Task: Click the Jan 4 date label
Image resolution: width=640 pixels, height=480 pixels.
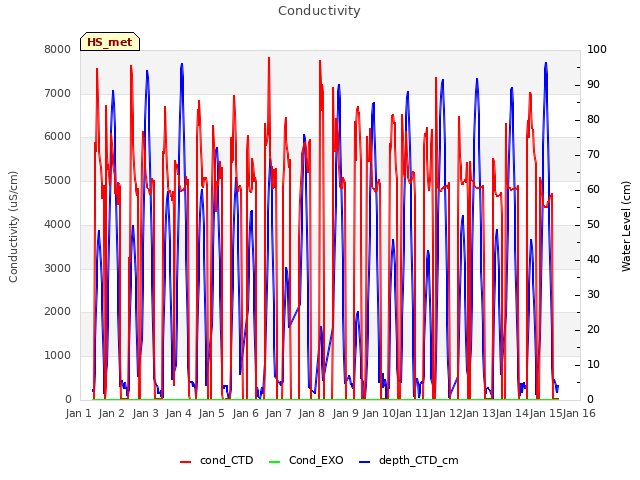Action: [178, 413]
